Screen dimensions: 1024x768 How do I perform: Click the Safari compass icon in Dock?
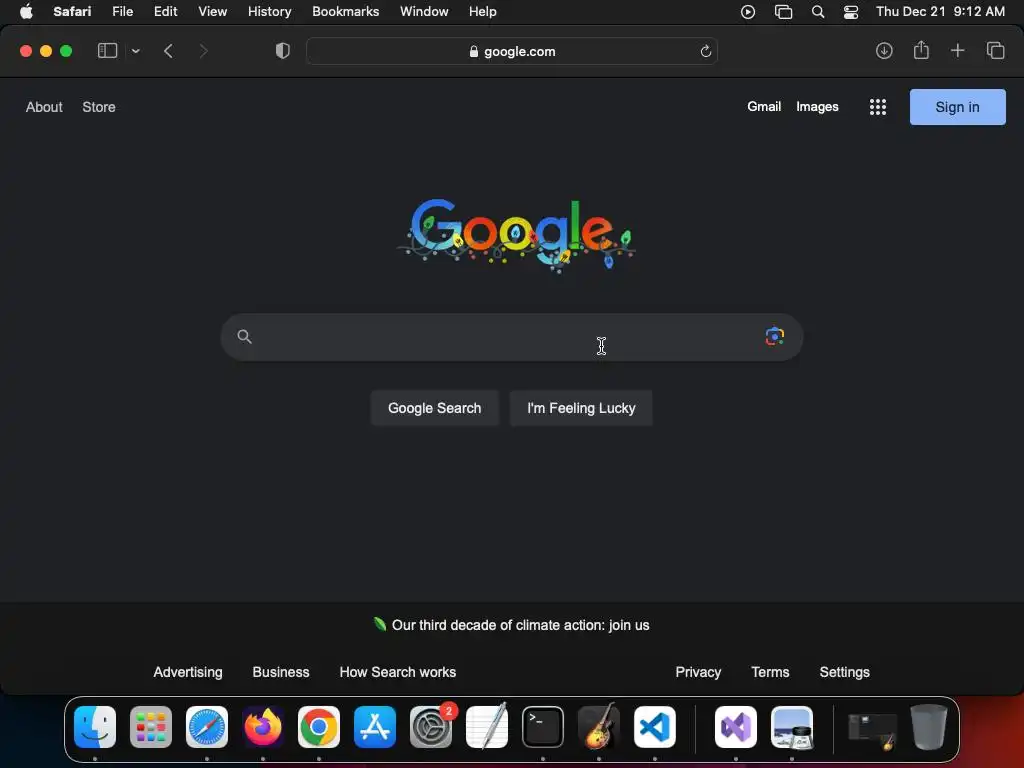click(207, 727)
